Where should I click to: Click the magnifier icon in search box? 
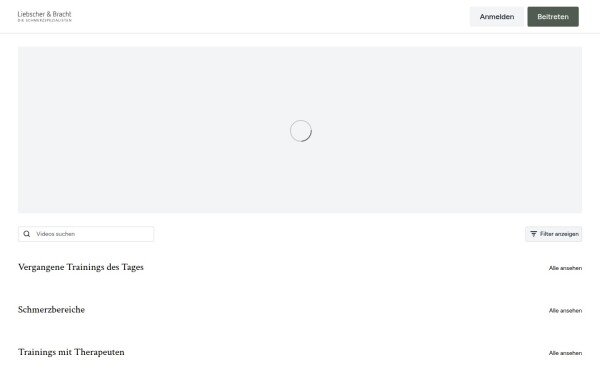[x=27, y=234]
